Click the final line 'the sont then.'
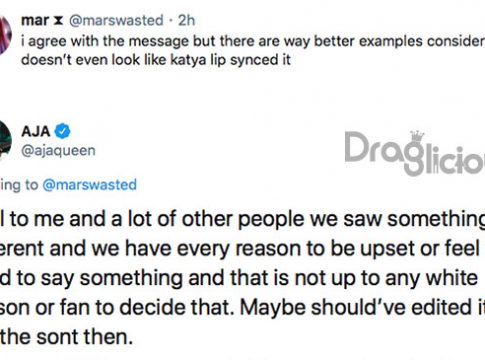Screen dimensions: 485x360 pyautogui.click(x=67, y=337)
